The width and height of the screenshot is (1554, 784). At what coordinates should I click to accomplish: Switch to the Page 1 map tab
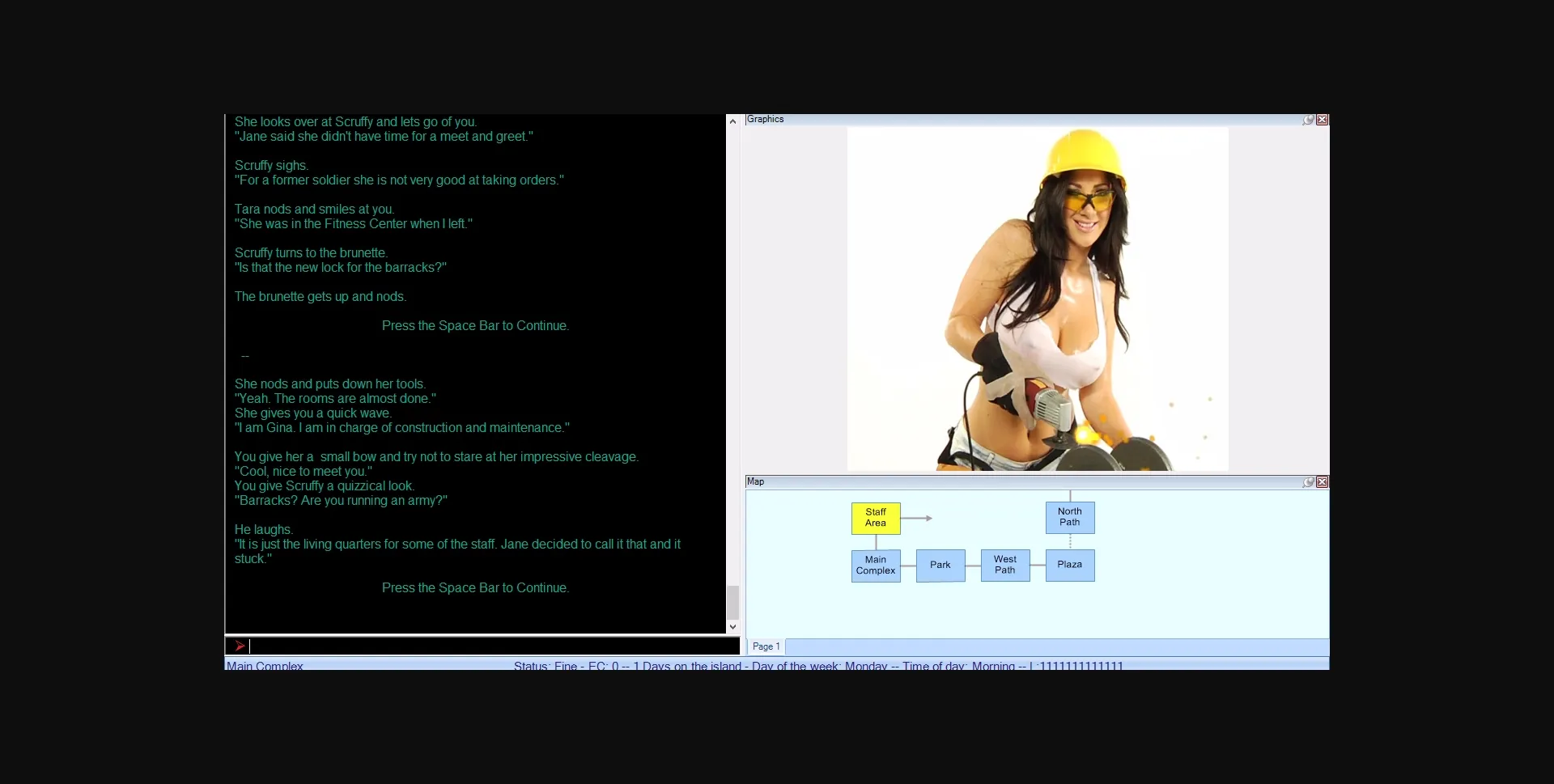(766, 646)
